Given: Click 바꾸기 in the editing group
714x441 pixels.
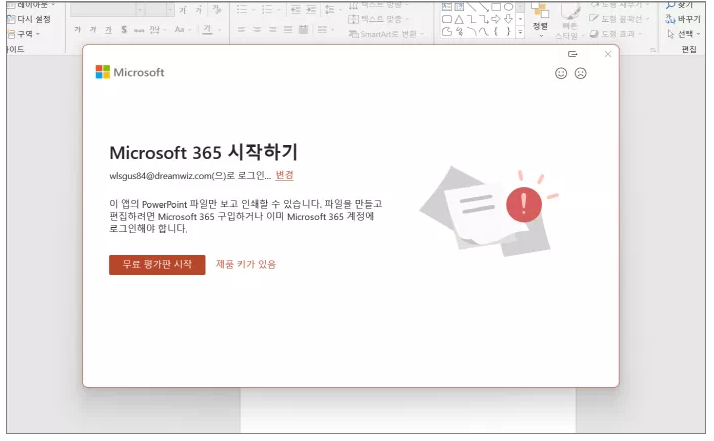Looking at the screenshot, I should coord(683,19).
